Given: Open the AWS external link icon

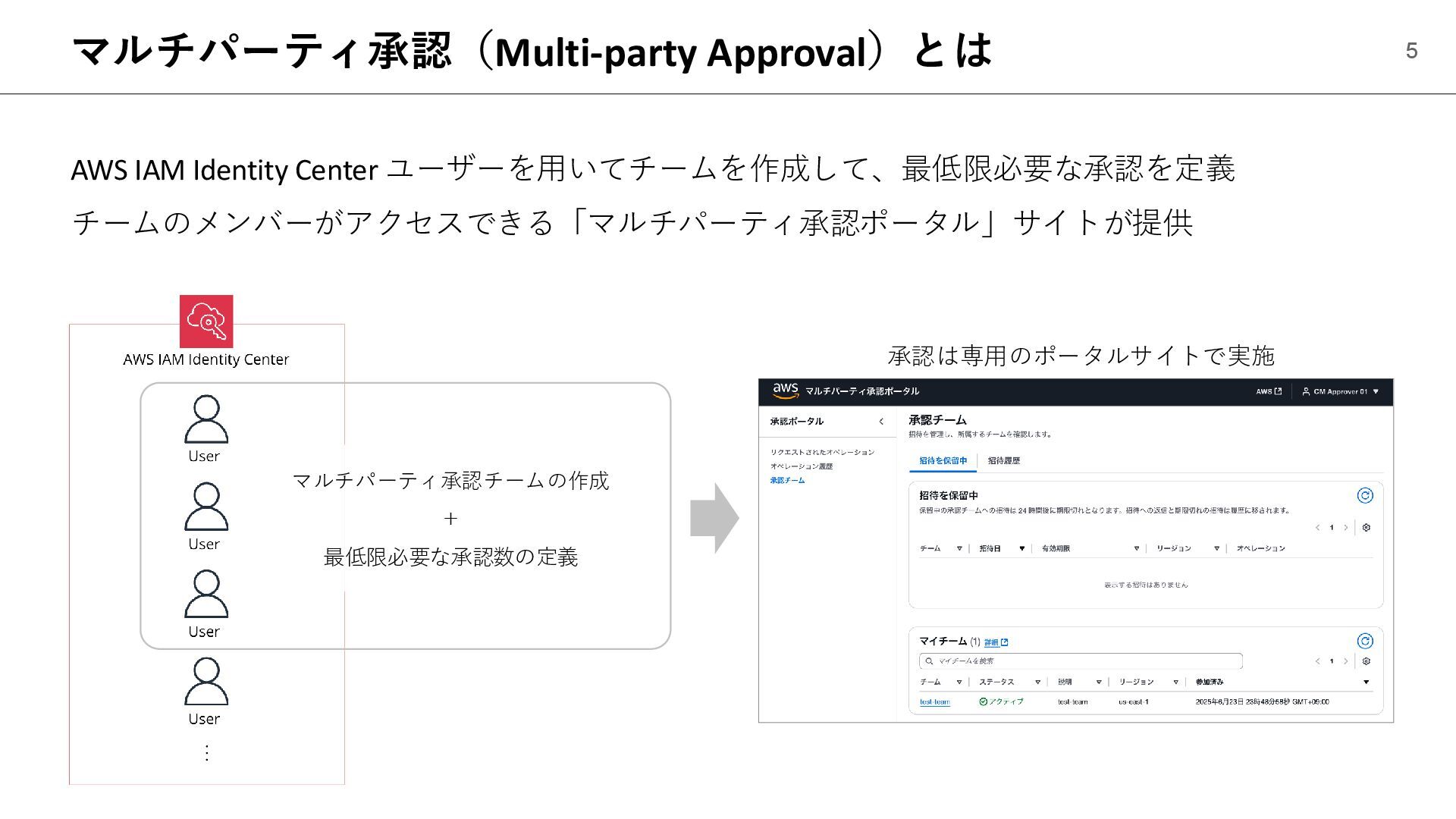Looking at the screenshot, I should 1278,391.
